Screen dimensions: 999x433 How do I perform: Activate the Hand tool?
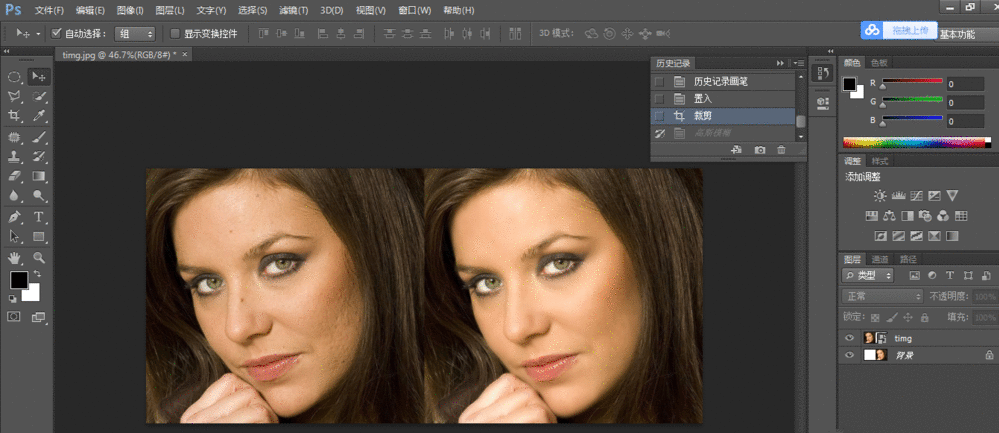16,257
